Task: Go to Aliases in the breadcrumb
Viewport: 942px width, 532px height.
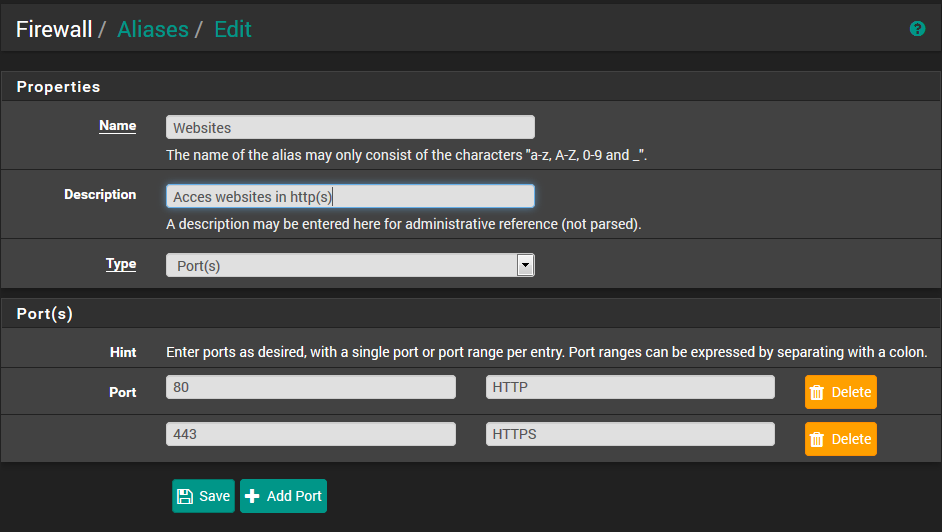Action: (152, 29)
